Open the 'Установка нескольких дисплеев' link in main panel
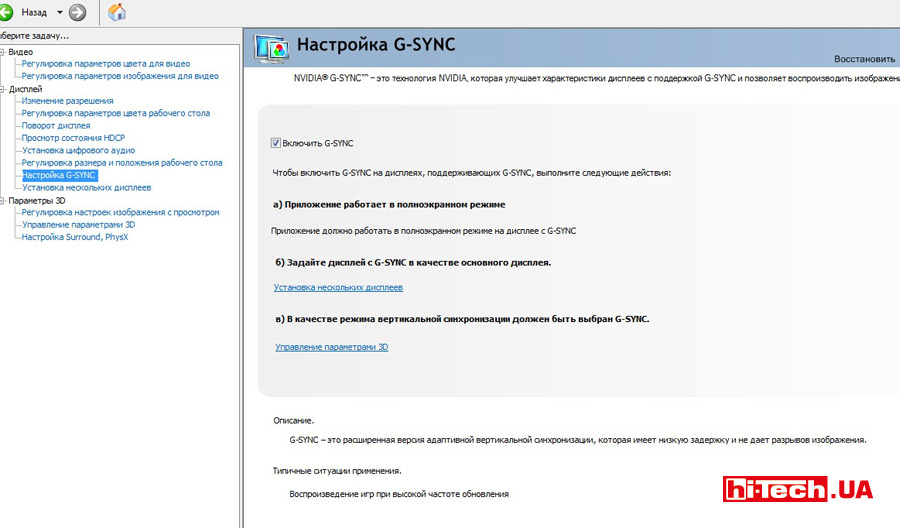 338,287
